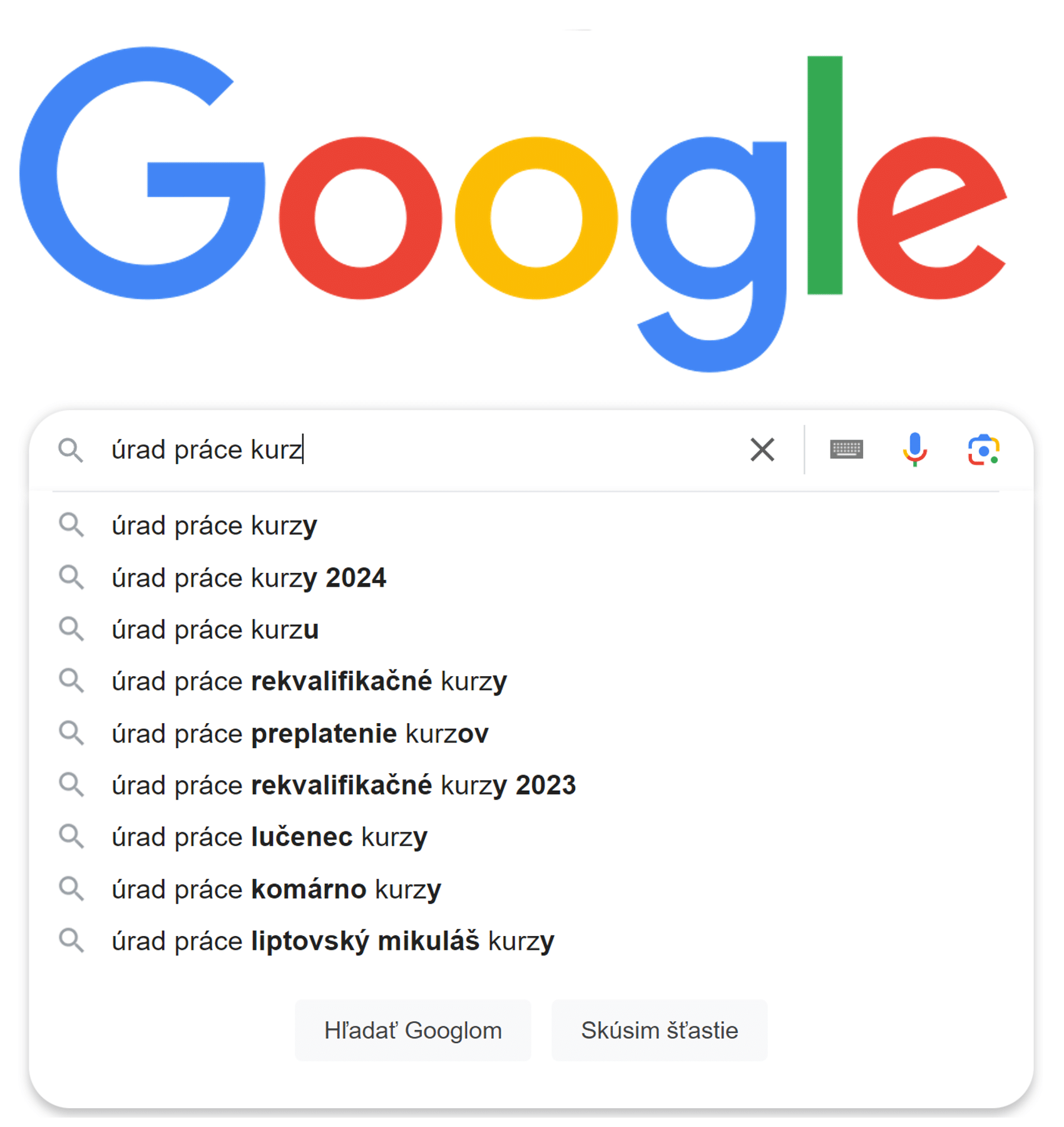Choose 'úrad práce kurzu' suggestion
Screen dimensions: 1064x1127
[531, 629]
